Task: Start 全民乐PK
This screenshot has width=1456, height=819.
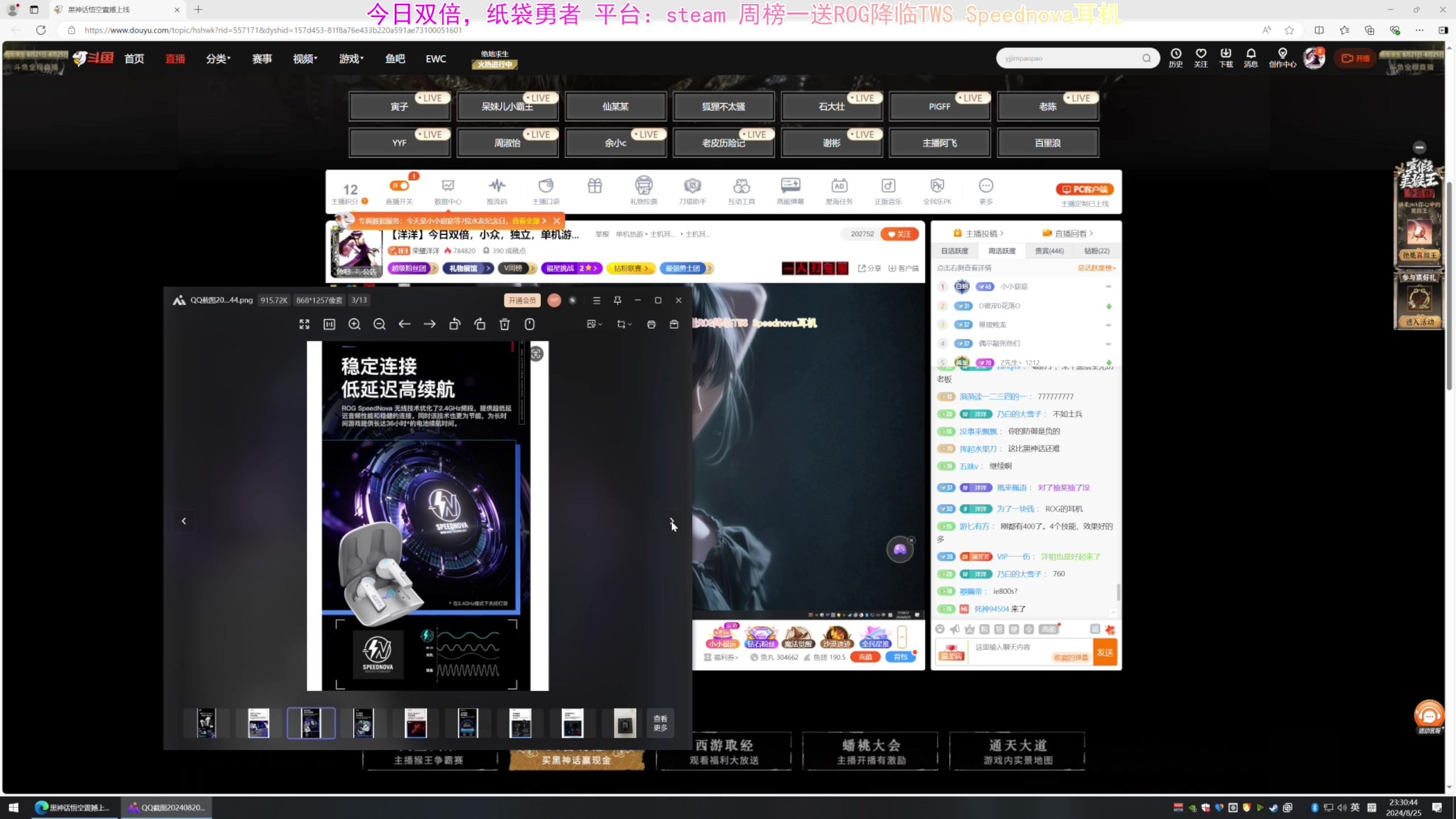Action: (x=937, y=192)
